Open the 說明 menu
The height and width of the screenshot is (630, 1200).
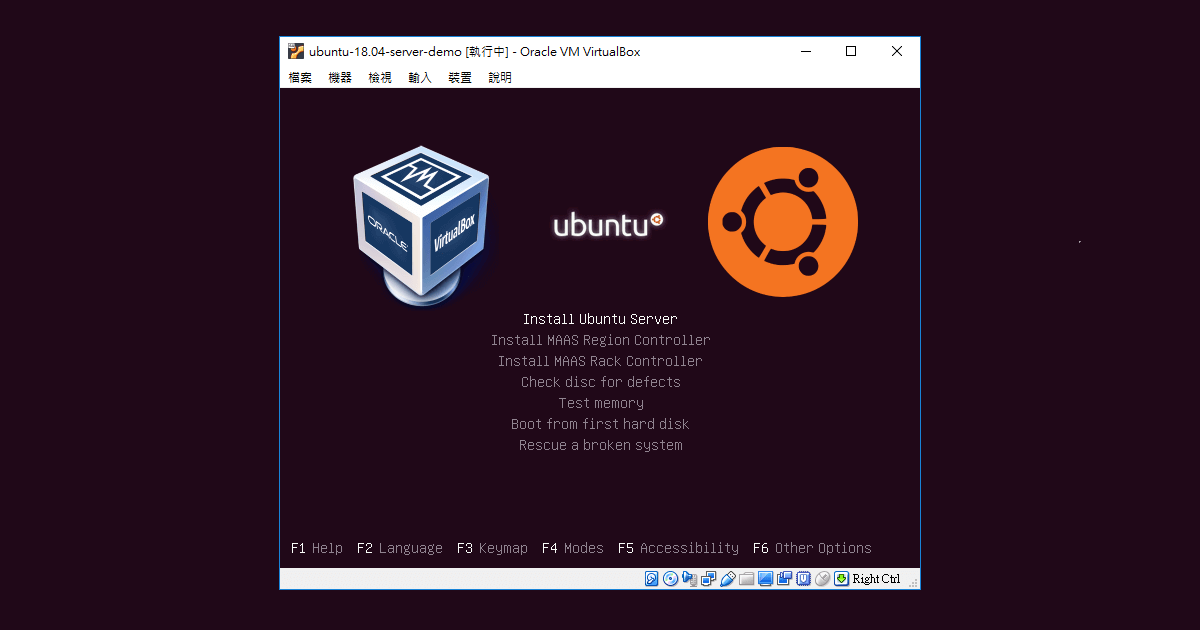500,77
